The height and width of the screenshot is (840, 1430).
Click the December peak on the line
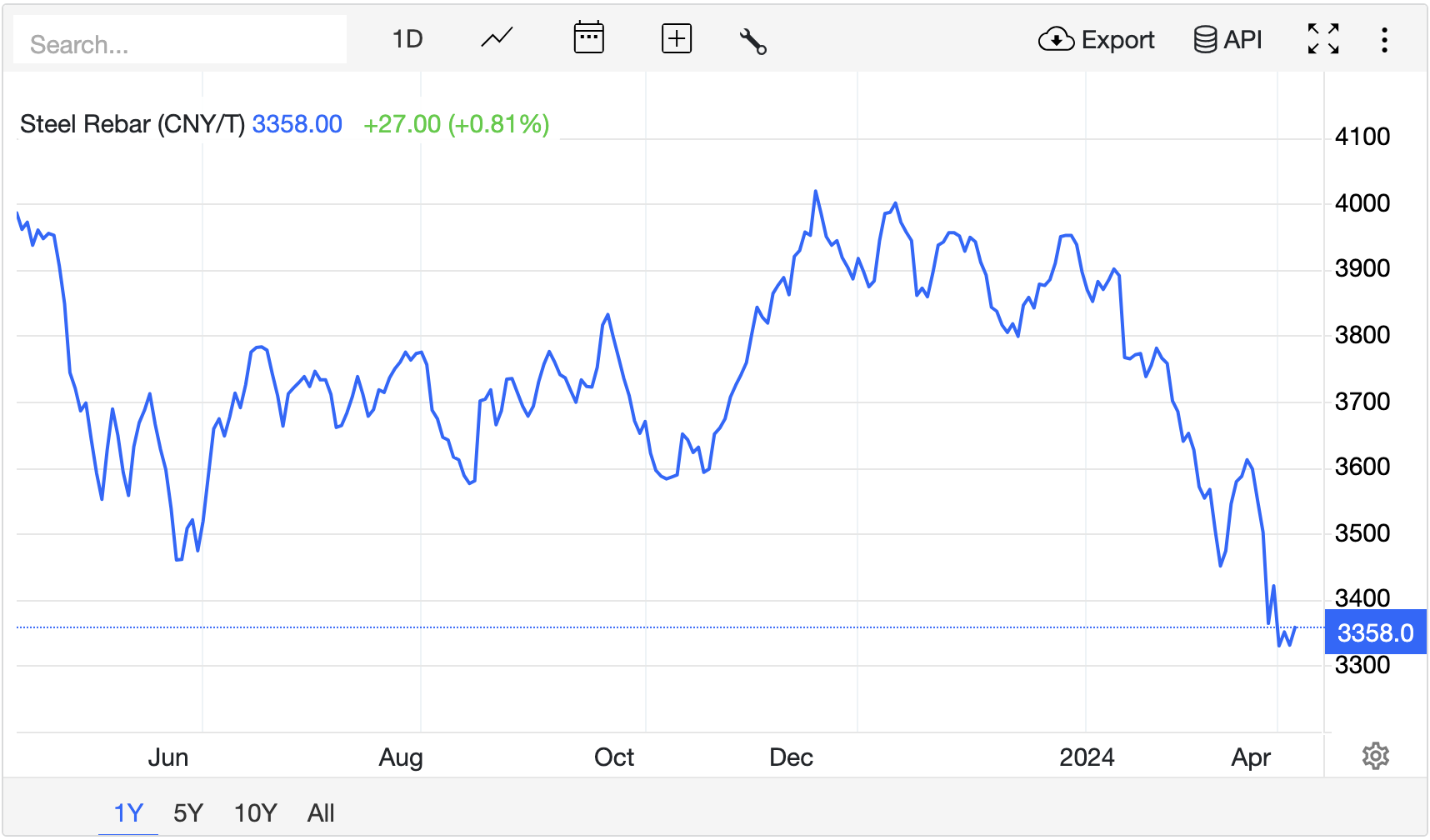pyautogui.click(x=816, y=192)
